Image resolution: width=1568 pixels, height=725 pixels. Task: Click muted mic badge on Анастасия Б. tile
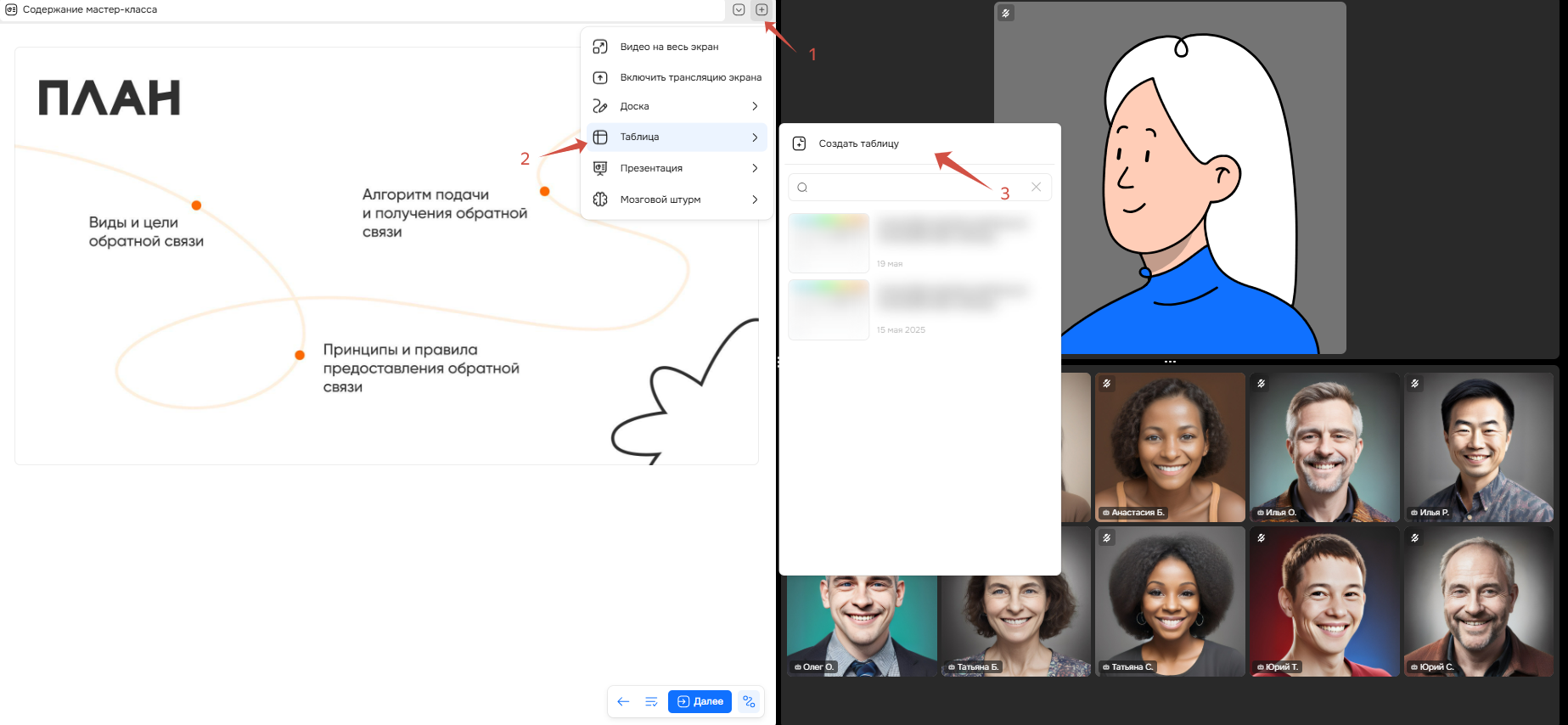pyautogui.click(x=1107, y=384)
